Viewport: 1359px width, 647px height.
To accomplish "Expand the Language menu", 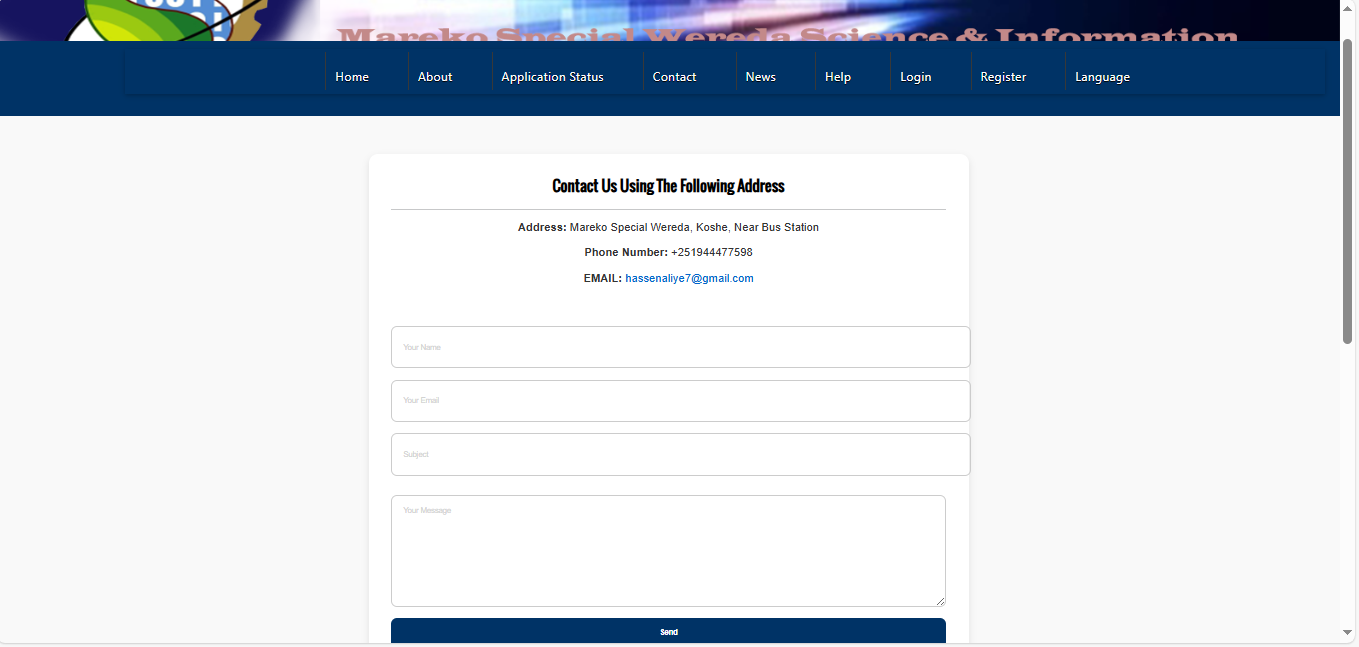I will pyautogui.click(x=1102, y=77).
